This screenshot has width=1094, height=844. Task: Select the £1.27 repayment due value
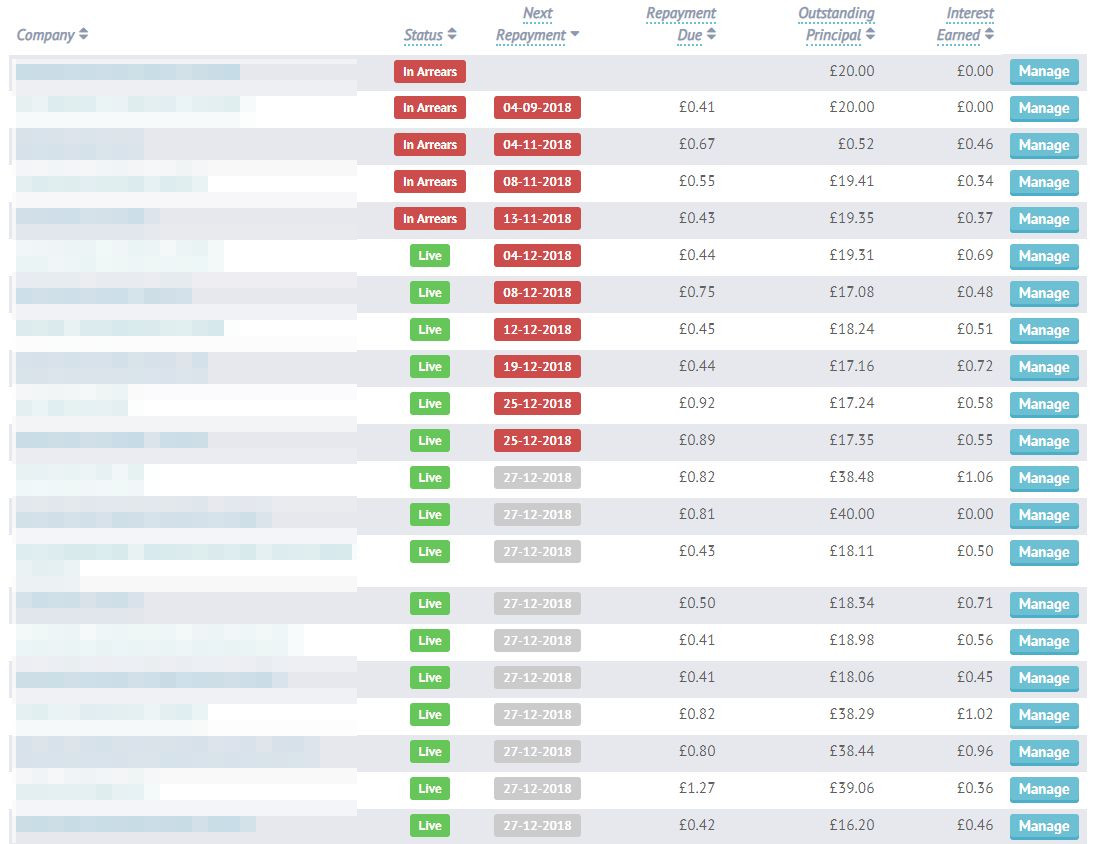click(697, 788)
